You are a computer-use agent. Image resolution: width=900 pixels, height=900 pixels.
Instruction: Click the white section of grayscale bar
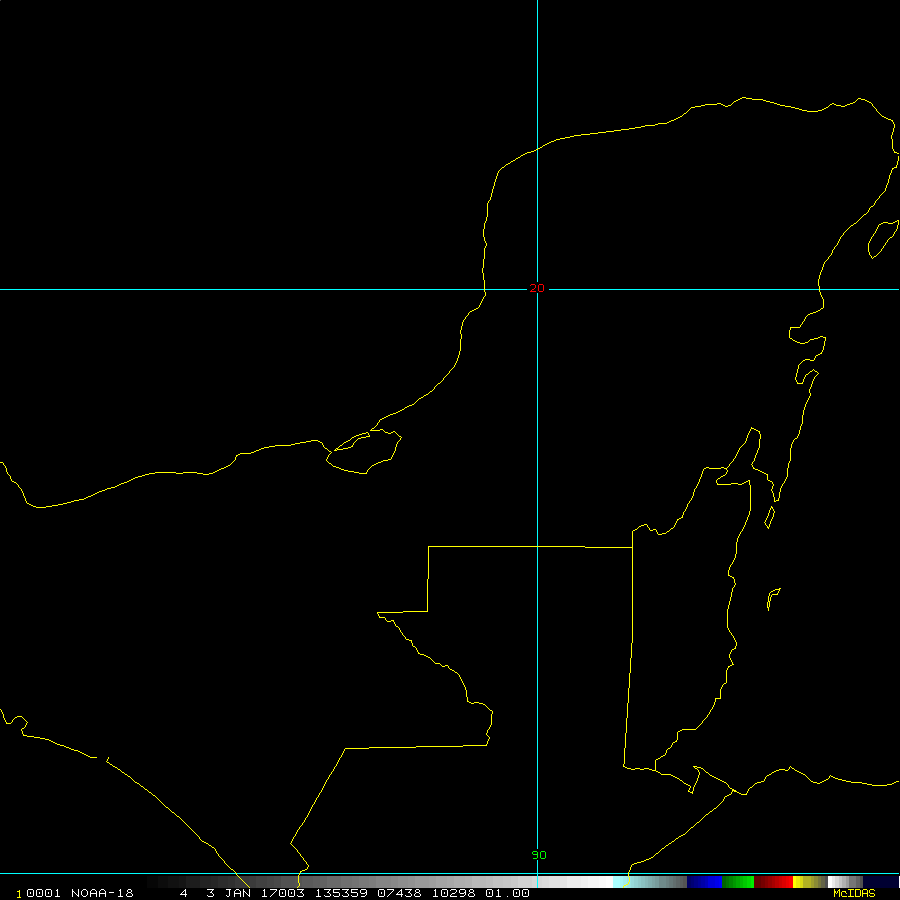(590, 882)
